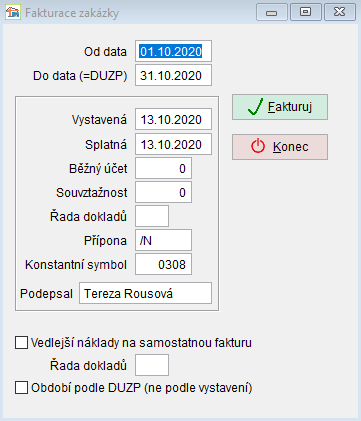Viewport: 361px width, 421px height.
Task: Click the Podepsal field with Tereza Rousová
Action: [145, 293]
